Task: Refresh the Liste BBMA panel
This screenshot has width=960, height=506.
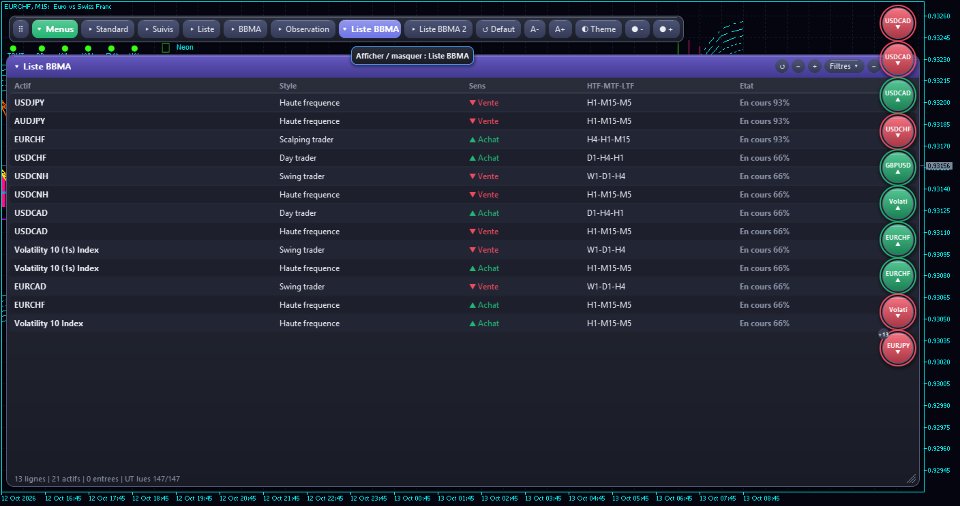Action: pyautogui.click(x=782, y=66)
